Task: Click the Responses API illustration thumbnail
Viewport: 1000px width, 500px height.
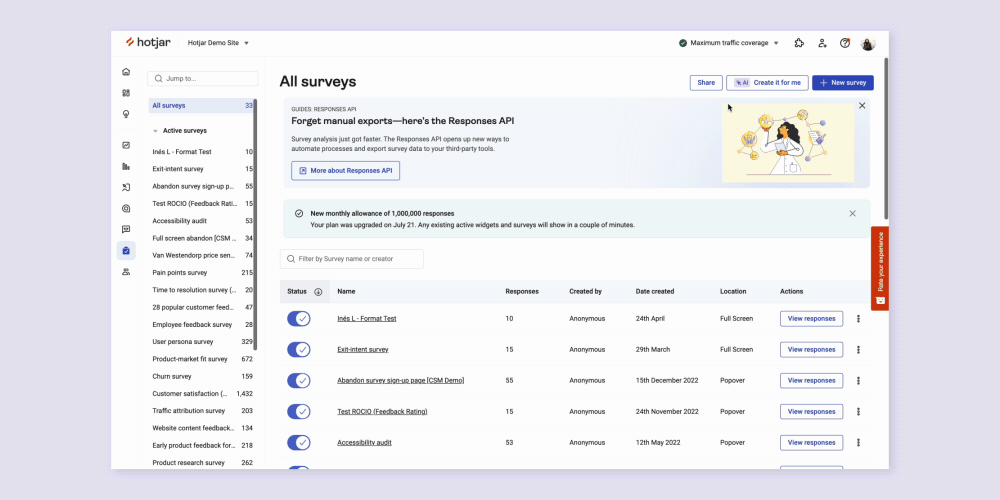Action: (x=788, y=143)
